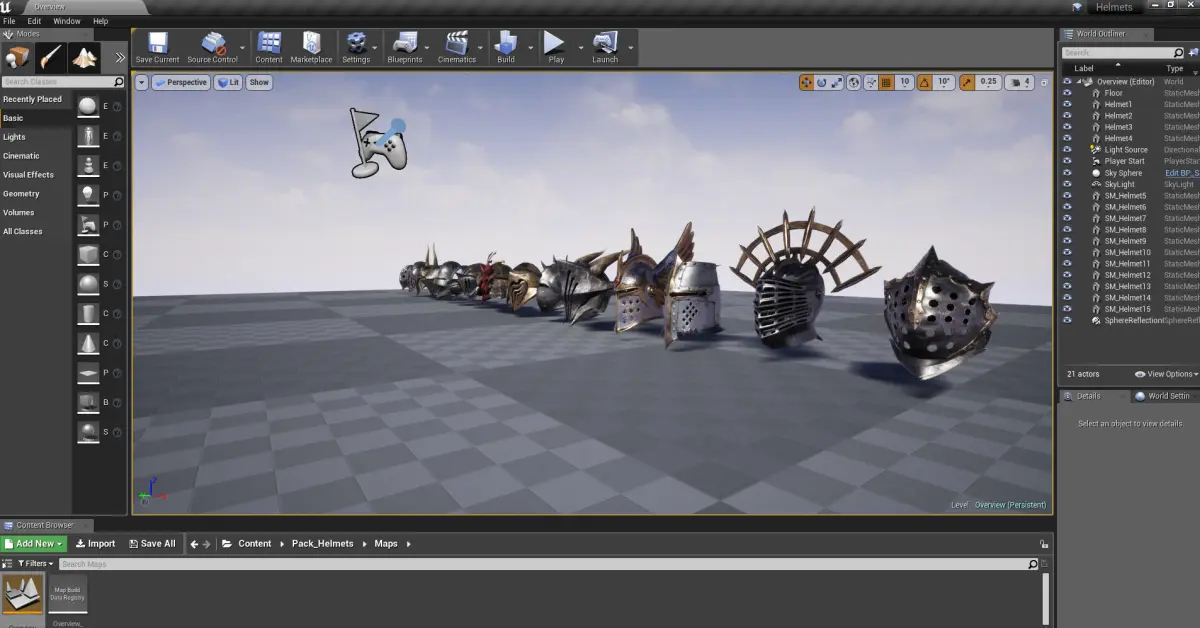Select the translate gizmo tool
The width and height of the screenshot is (1200, 628).
806,82
